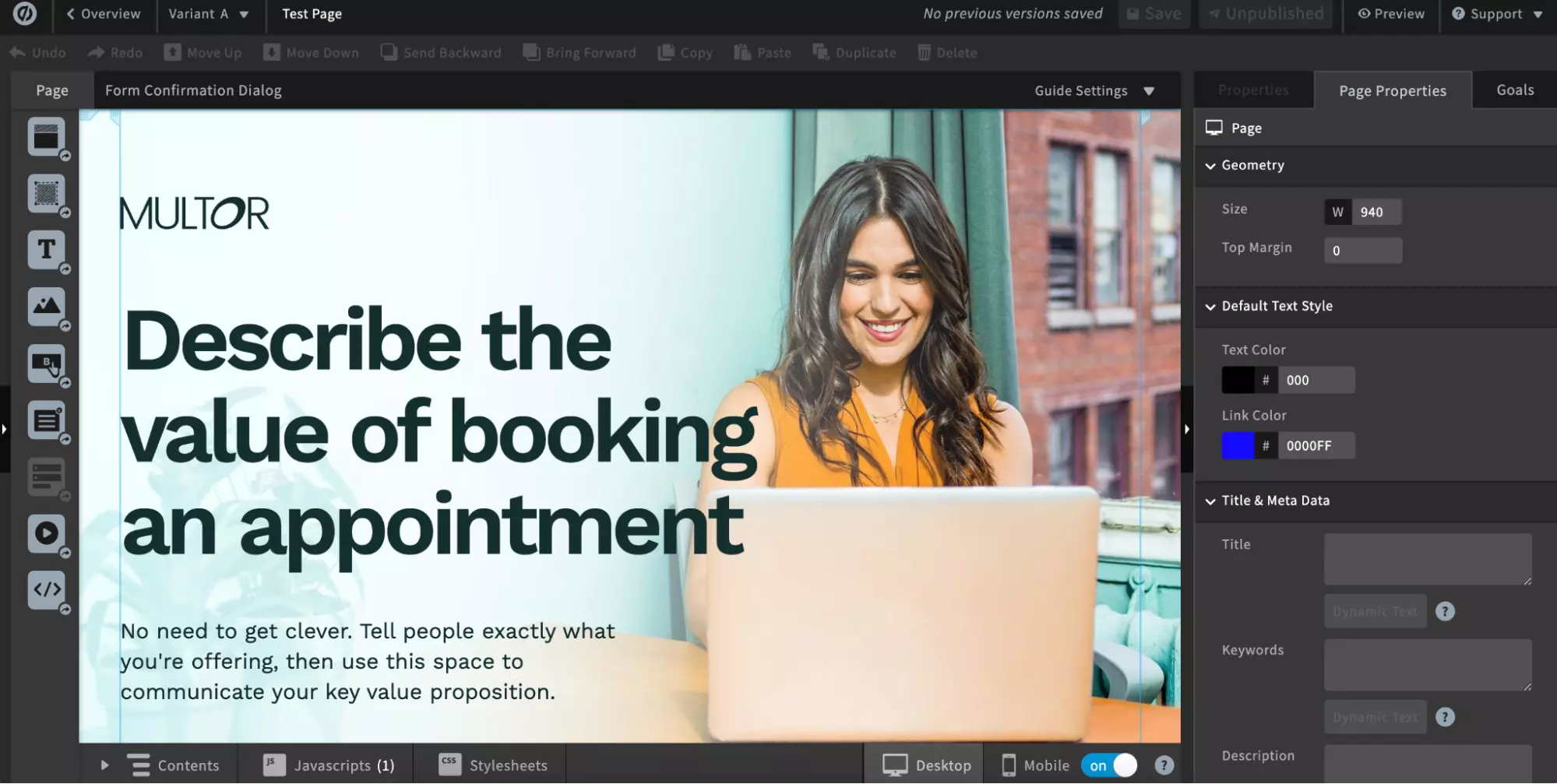Select the Button tool
The image size is (1557, 784).
[x=47, y=364]
